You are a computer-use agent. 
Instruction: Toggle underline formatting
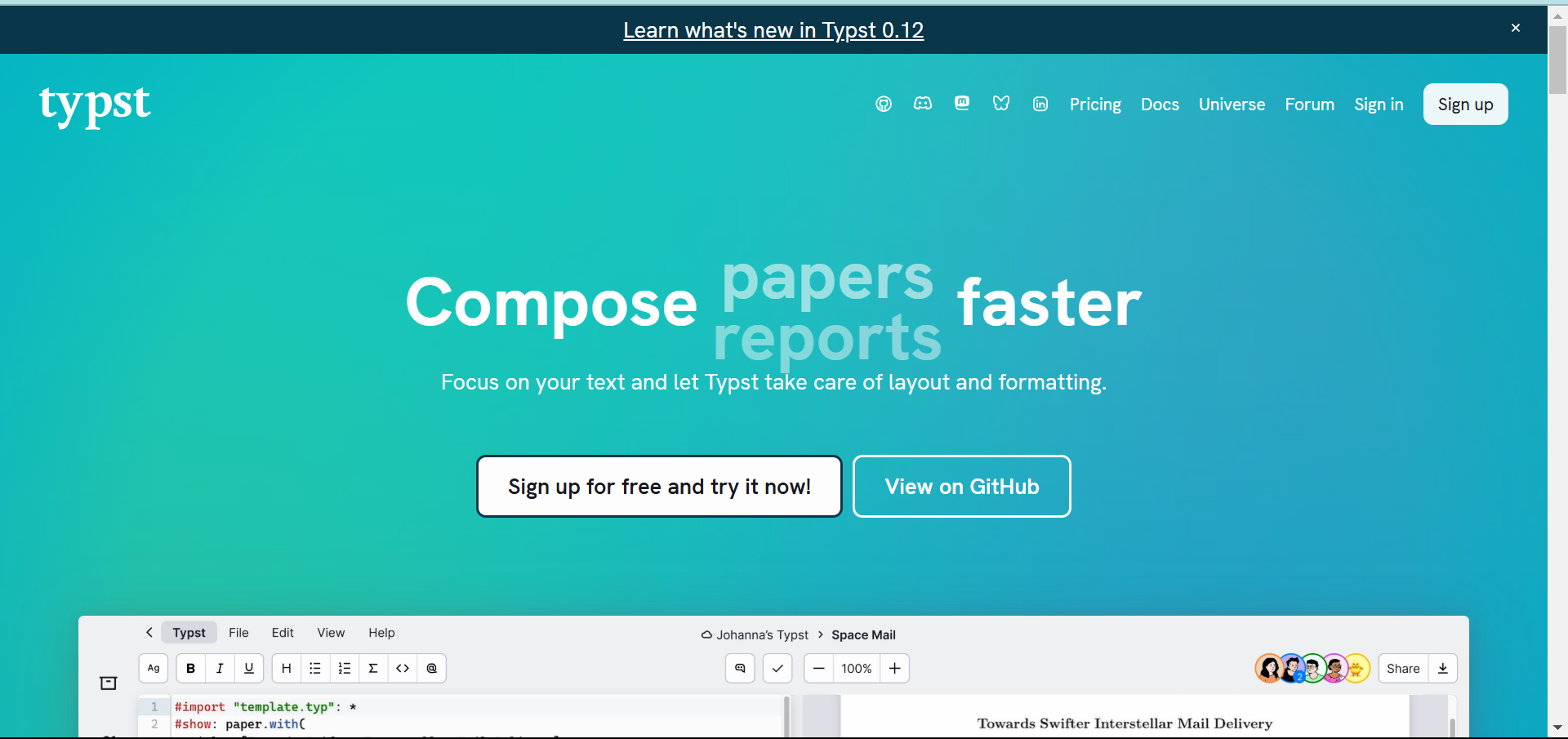pyautogui.click(x=249, y=668)
